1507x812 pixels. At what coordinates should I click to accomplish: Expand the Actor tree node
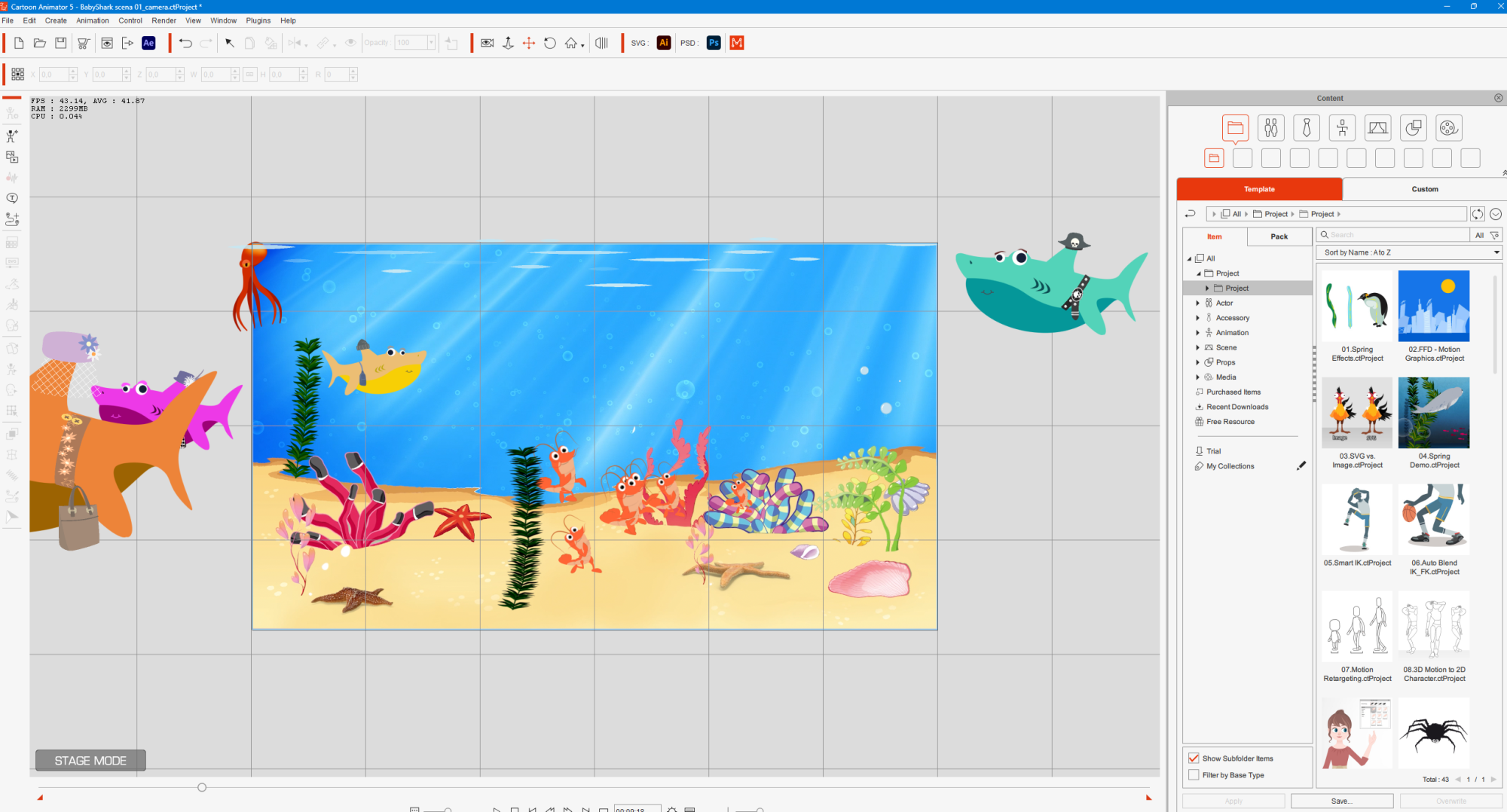tap(1198, 303)
